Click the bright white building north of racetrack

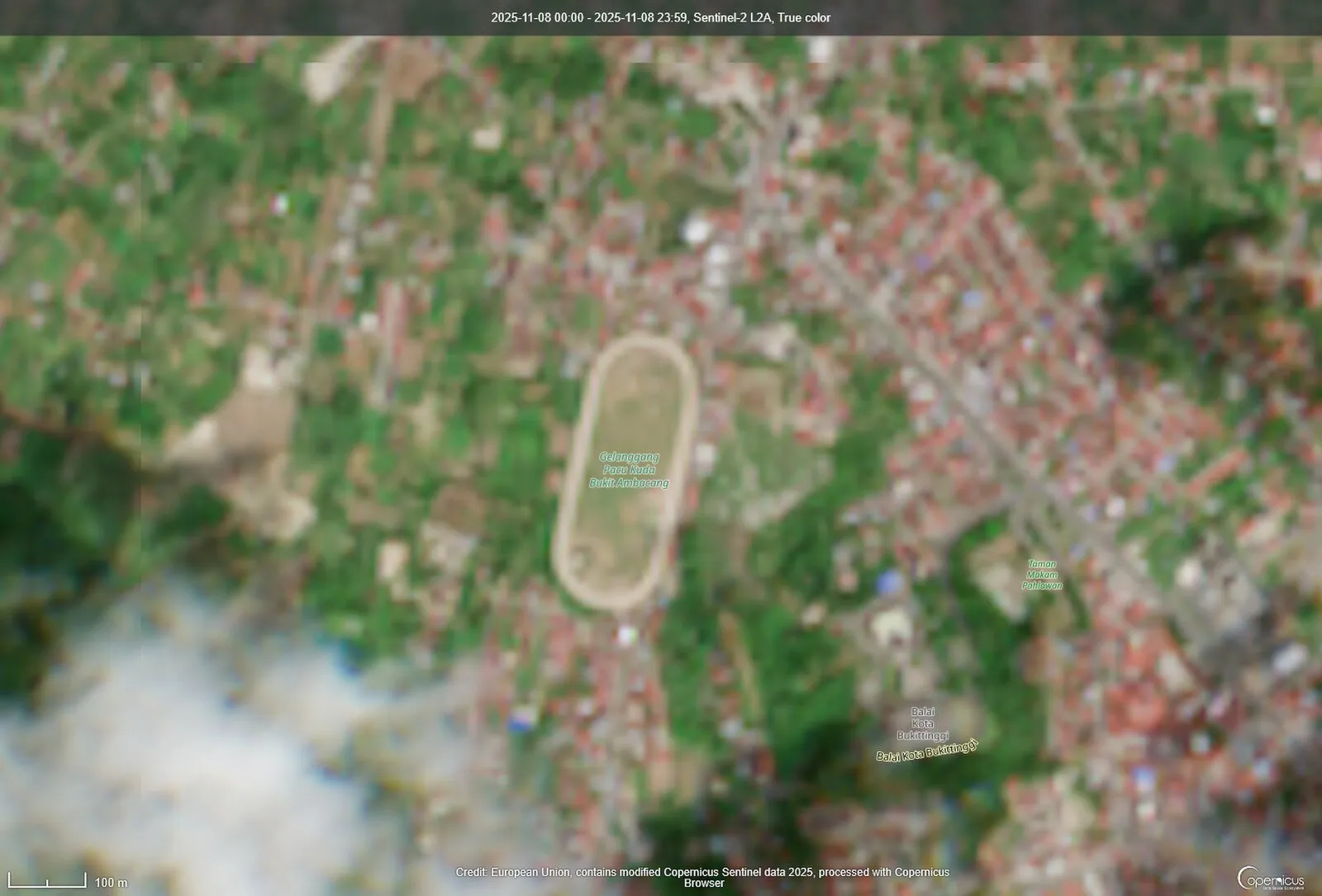[x=696, y=227]
